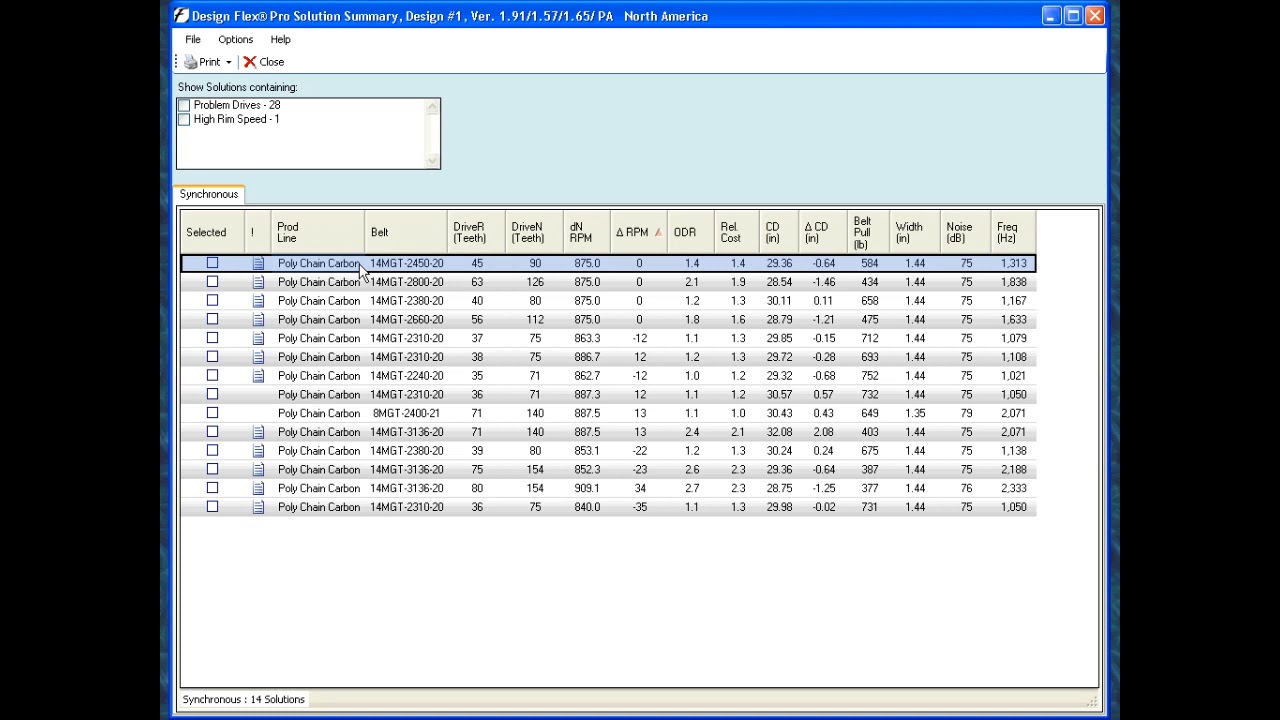The width and height of the screenshot is (1280, 720).
Task: Click the Δ RPM value -35
Action: point(640,507)
